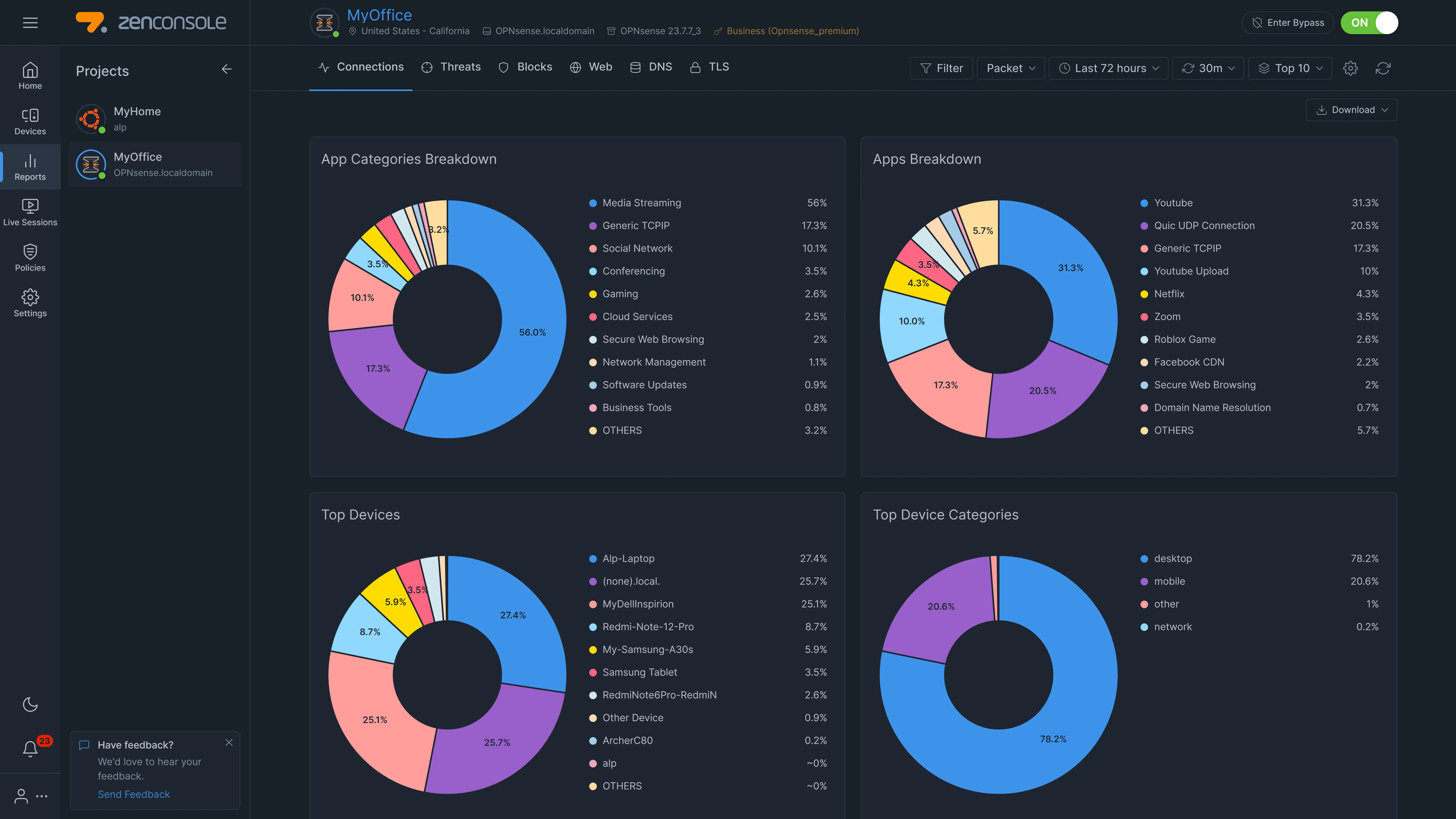This screenshot has width=1456, height=819.
Task: Toggle Quic UDP Connection legend entry
Action: [x=1259, y=226]
